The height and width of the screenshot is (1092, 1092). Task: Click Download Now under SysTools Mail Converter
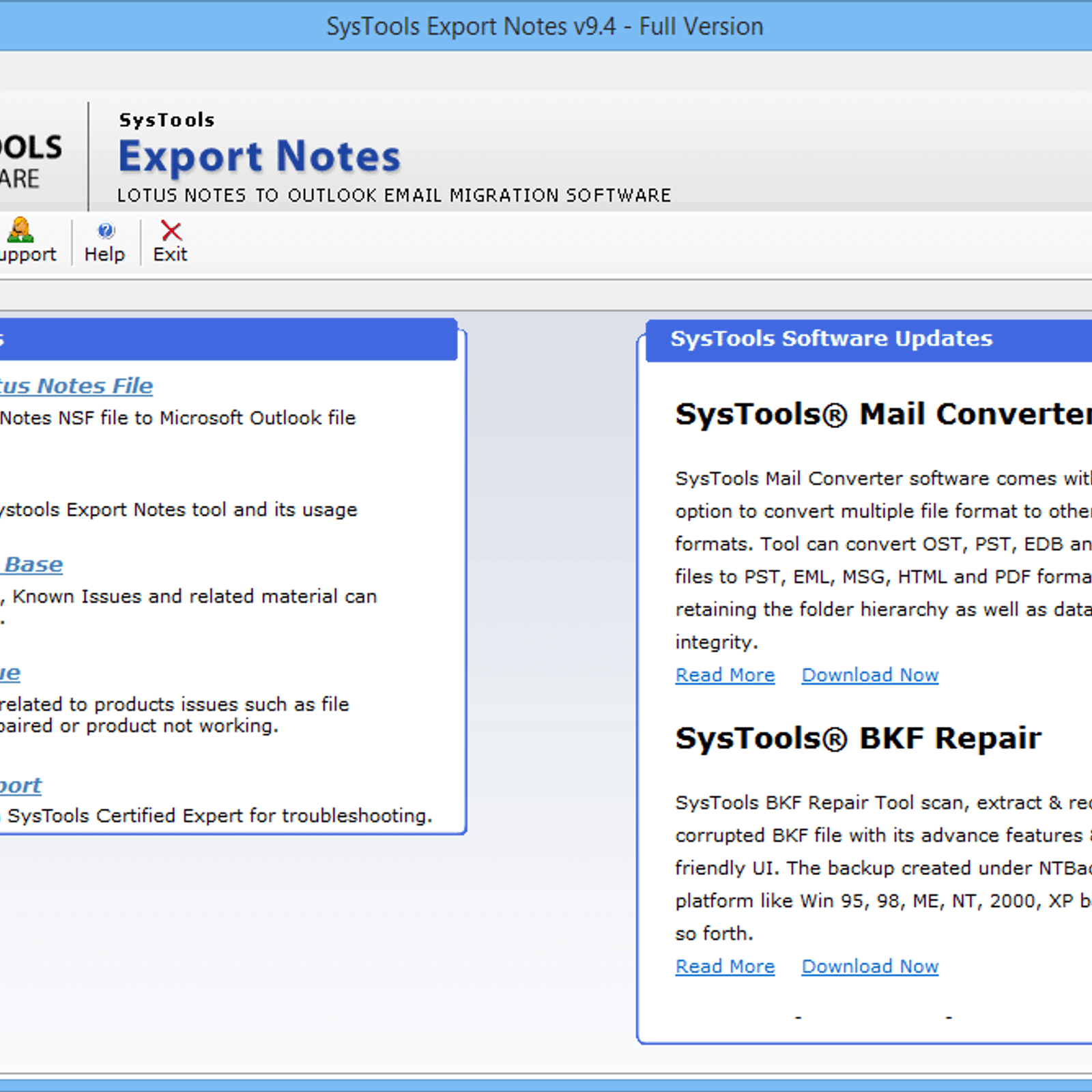870,675
